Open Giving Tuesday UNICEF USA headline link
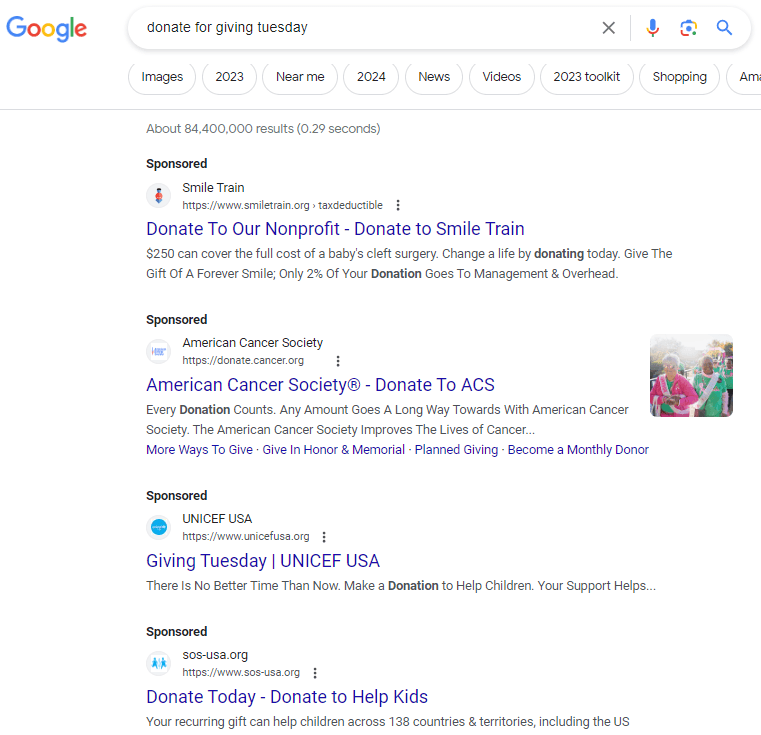Screen dimensions: 761x735 [x=263, y=561]
